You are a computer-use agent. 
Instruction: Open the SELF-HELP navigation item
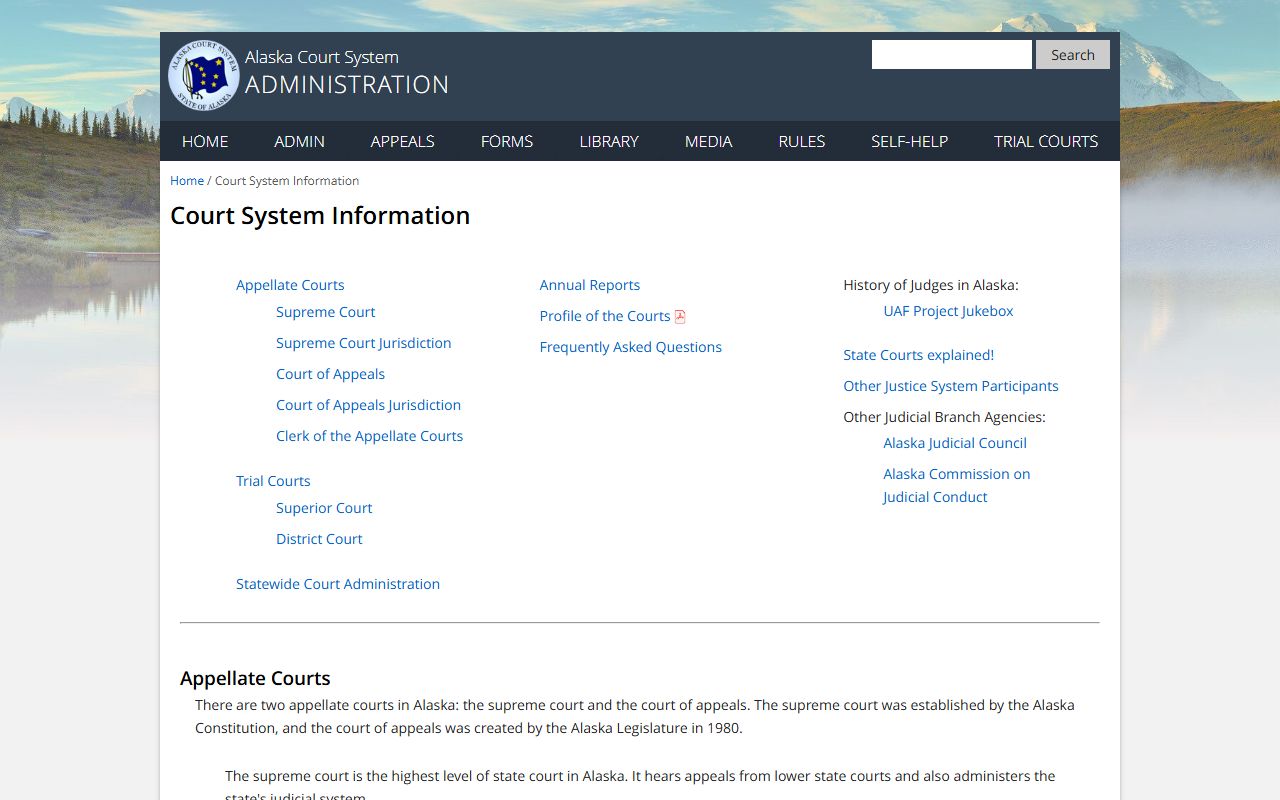(910, 141)
